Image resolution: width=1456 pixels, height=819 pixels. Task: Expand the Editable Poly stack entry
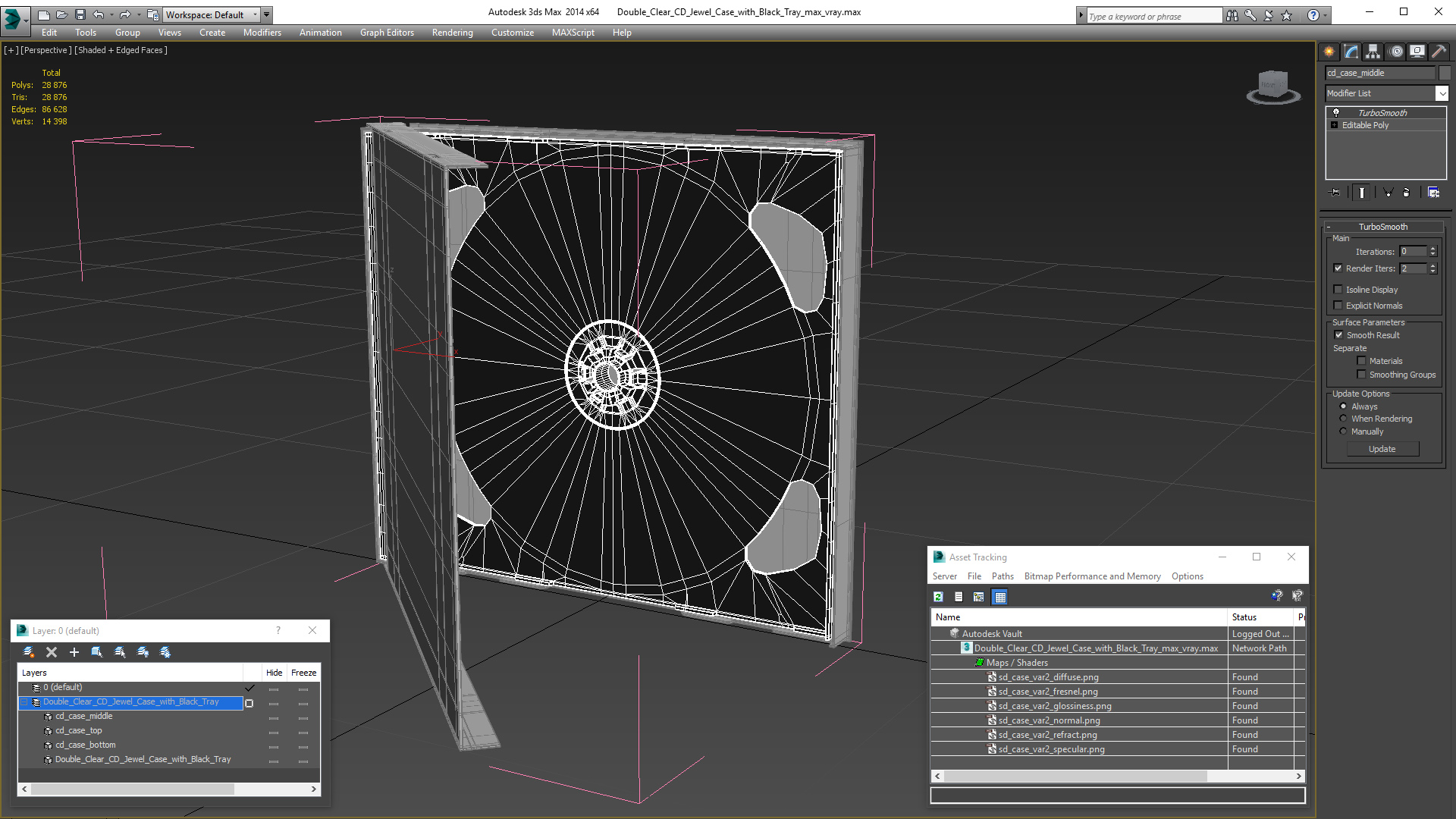1335,125
